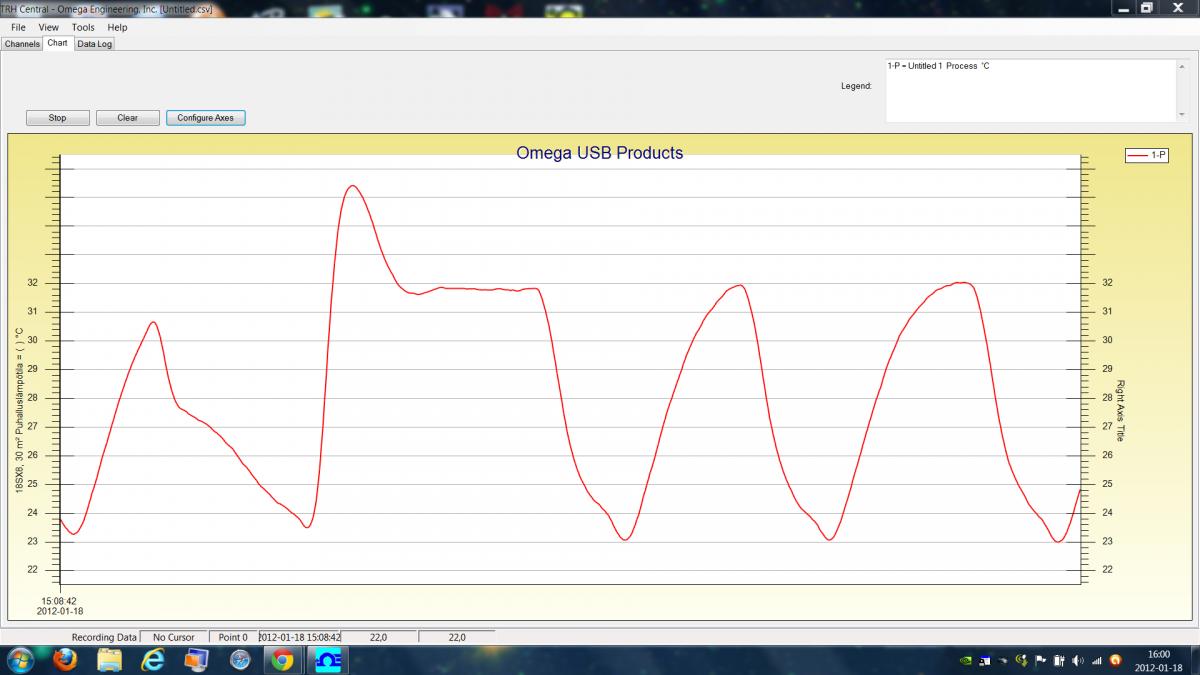The height and width of the screenshot is (675, 1200).
Task: Switch to the Data Log tab
Action: point(94,44)
